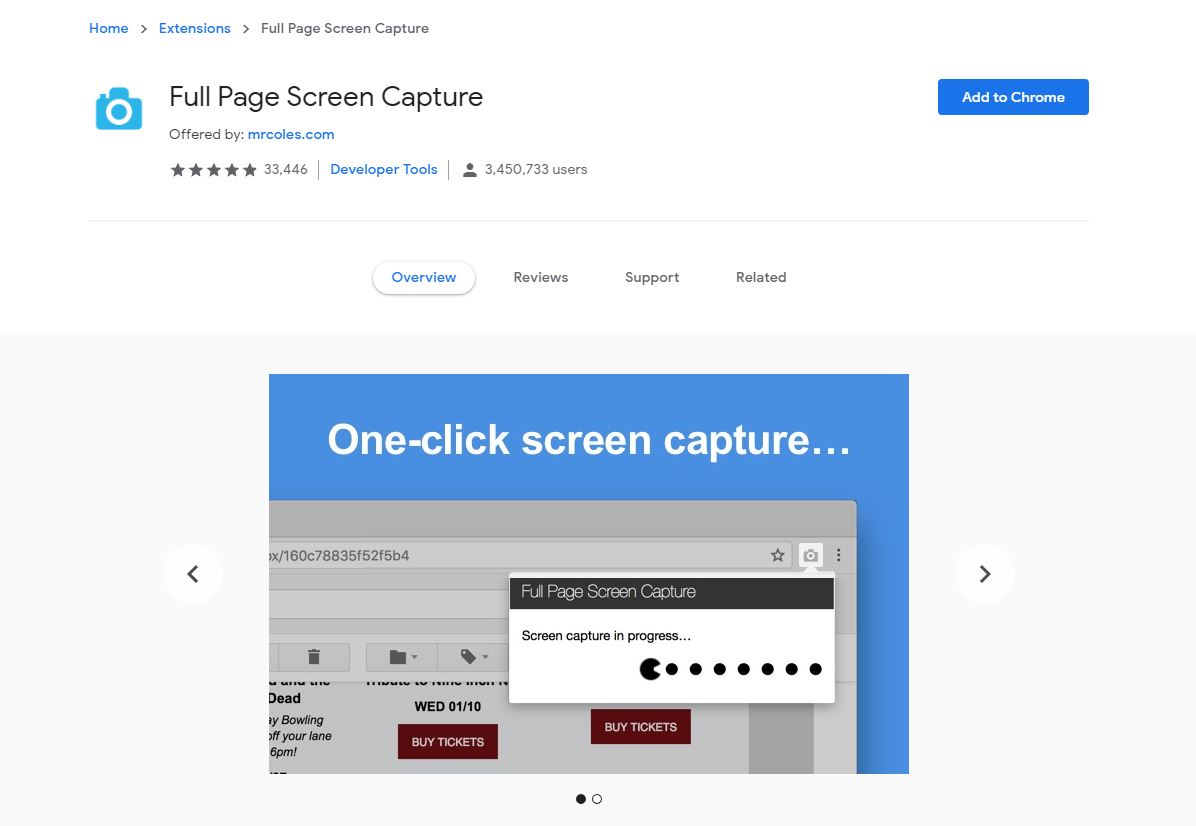
Task: Open the Developer Tools category link
Action: 384,169
